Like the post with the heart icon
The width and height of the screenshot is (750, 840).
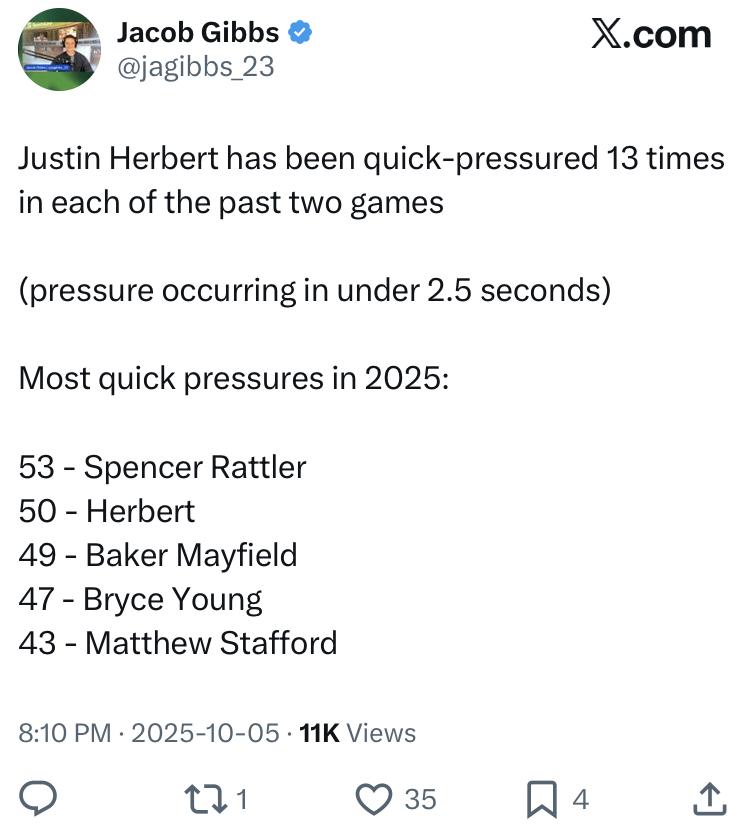click(374, 798)
